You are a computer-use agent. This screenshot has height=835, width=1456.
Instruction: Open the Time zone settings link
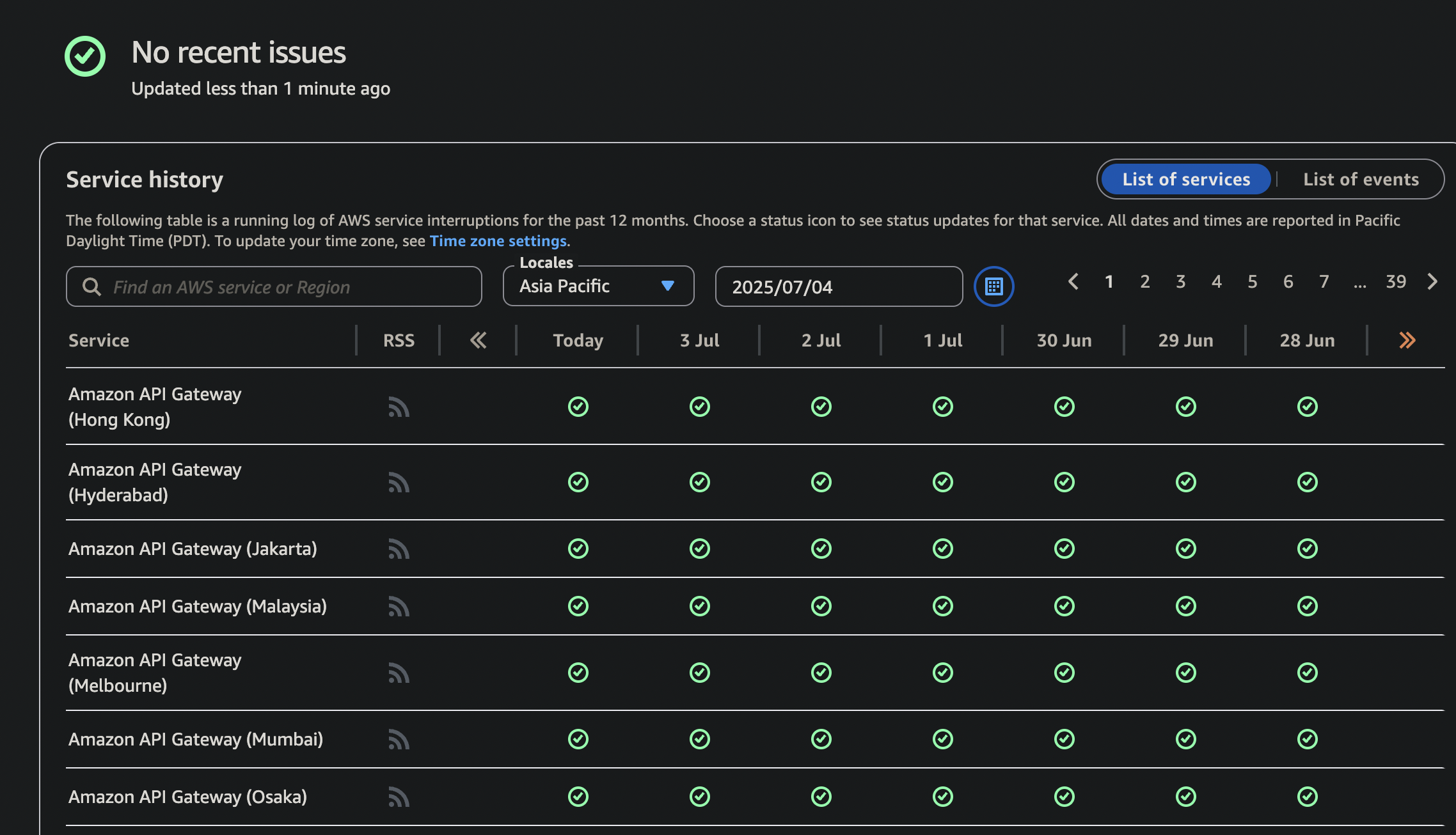498,241
